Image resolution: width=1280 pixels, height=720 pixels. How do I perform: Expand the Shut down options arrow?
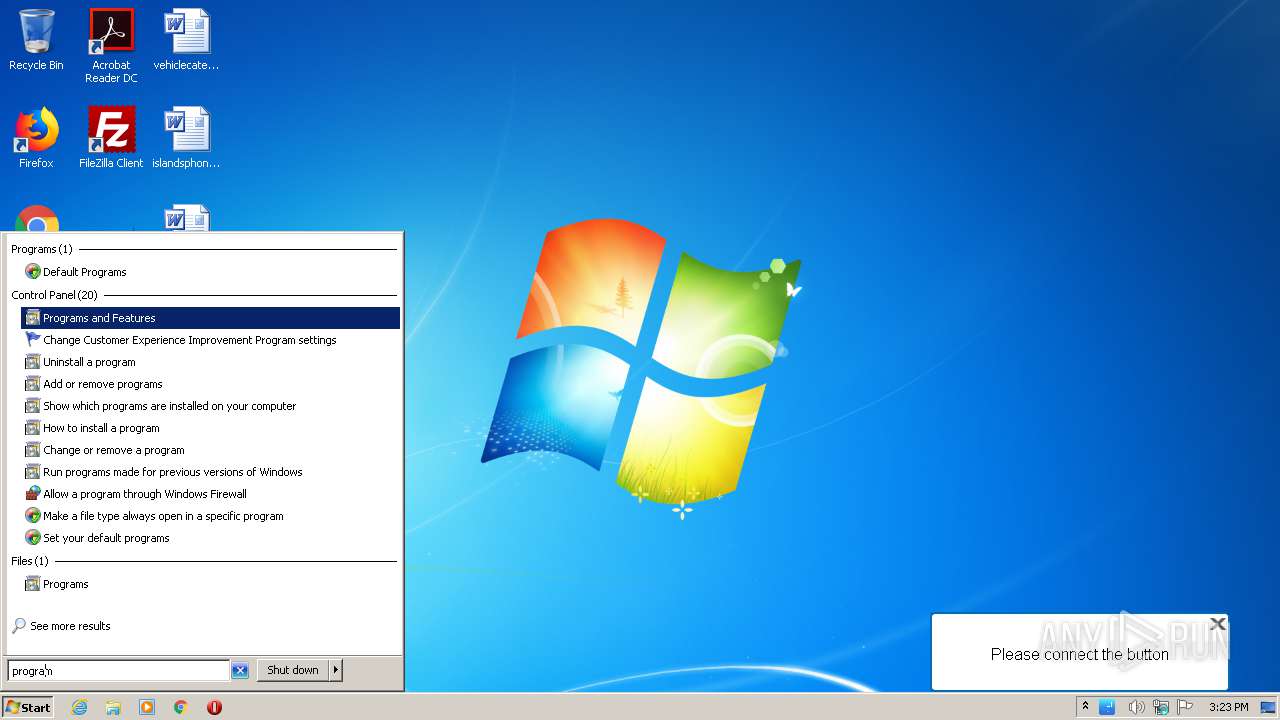[x=336, y=670]
